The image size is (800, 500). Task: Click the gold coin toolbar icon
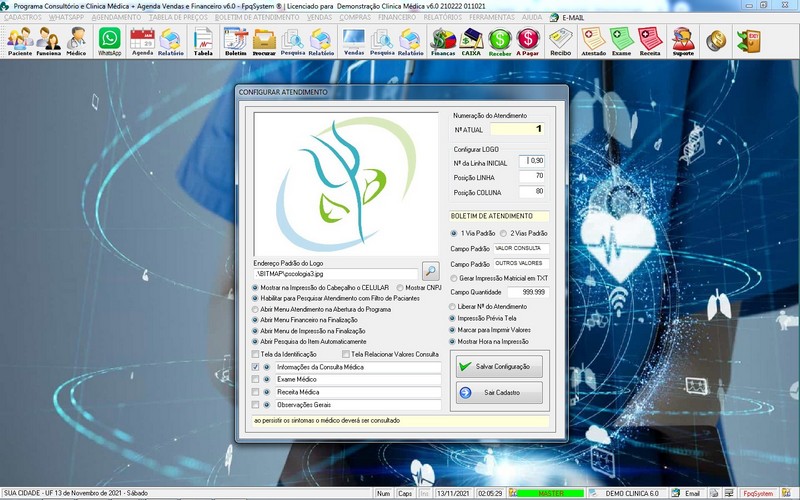716,40
